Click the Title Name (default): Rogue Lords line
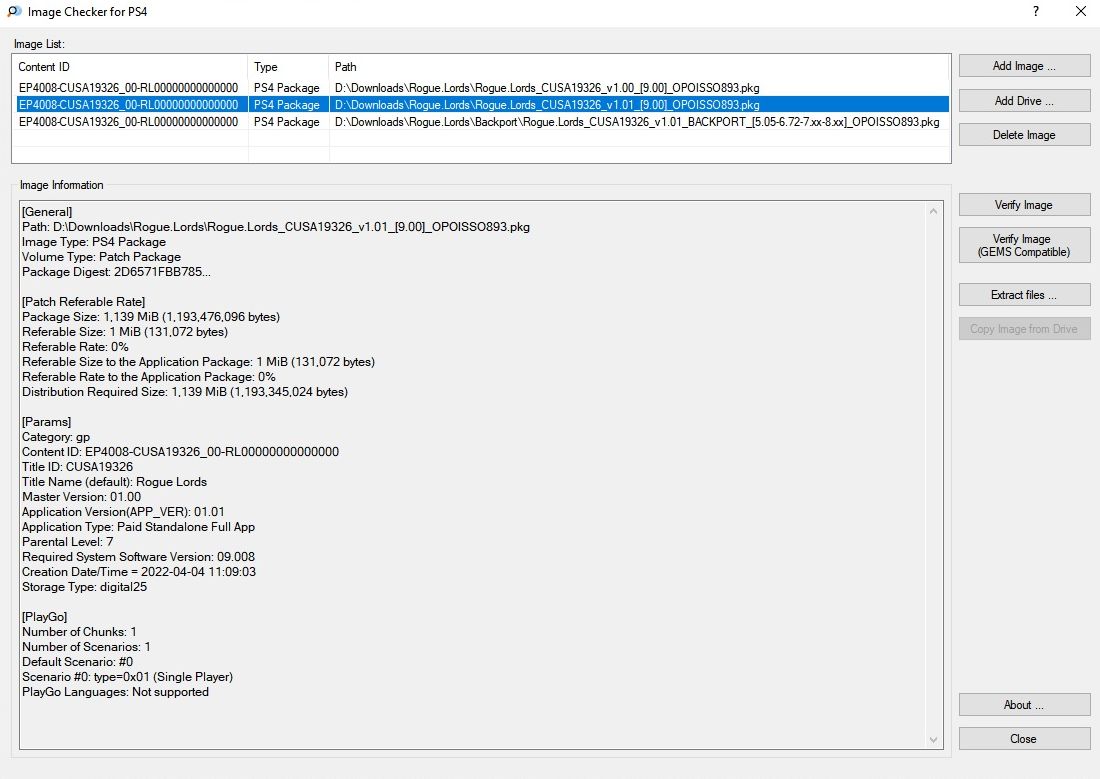The height and width of the screenshot is (779, 1100). click(114, 481)
